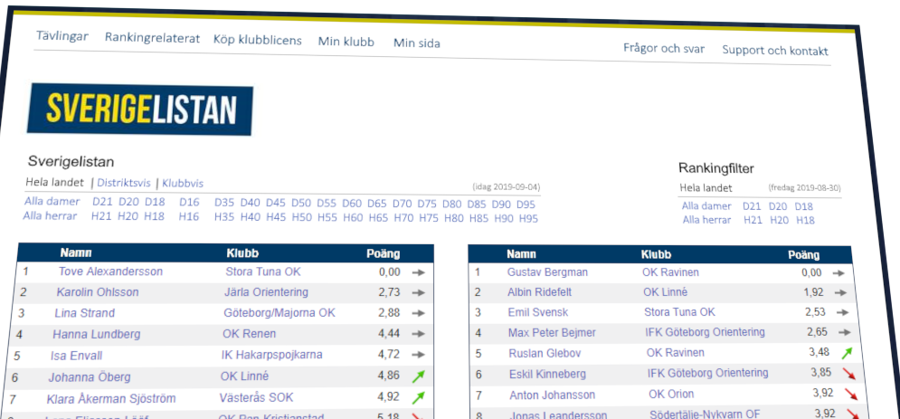Open club Västerås SOK
900x419 pixels.
point(256,397)
